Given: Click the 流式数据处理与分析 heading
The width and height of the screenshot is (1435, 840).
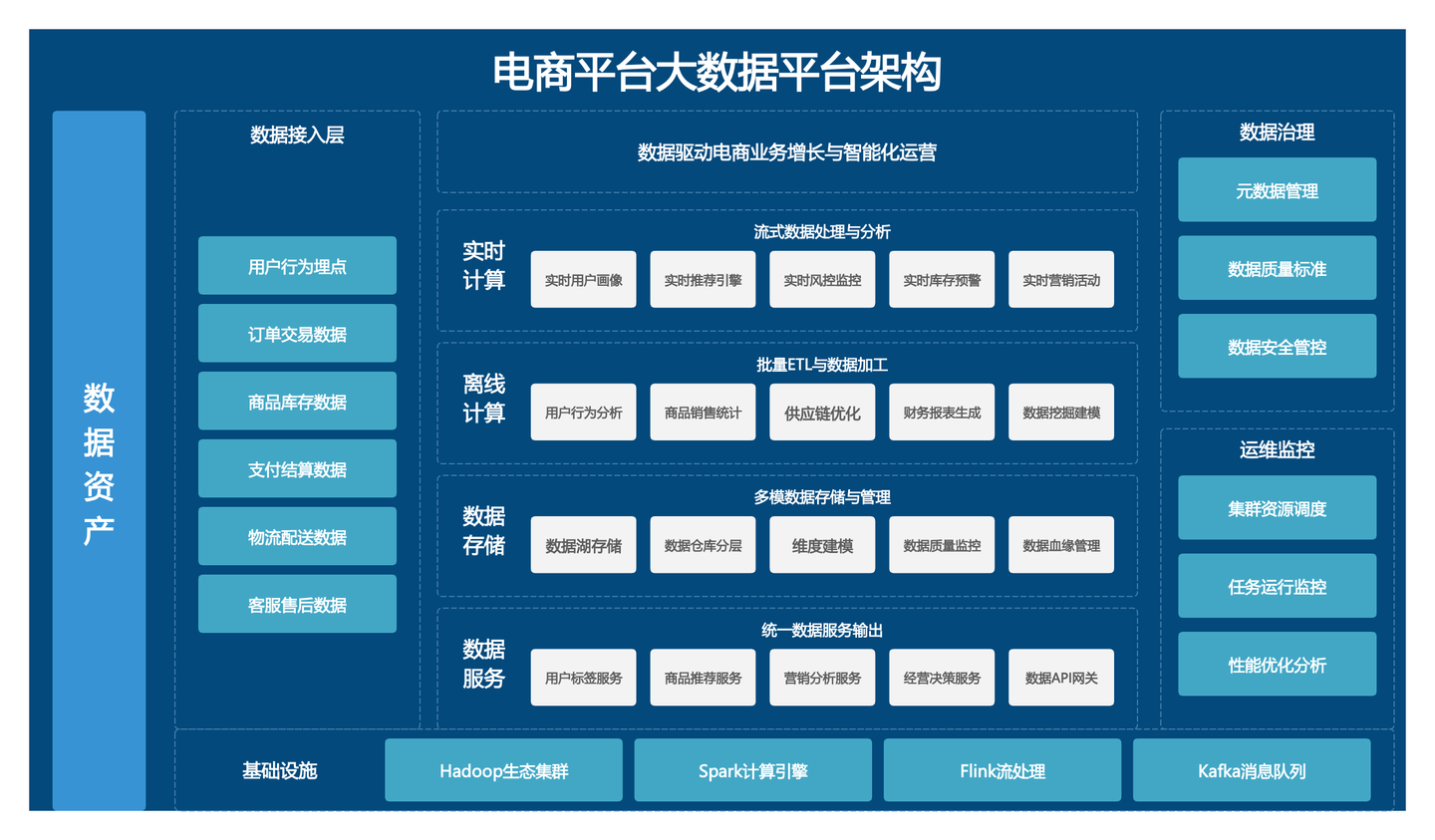Looking at the screenshot, I should point(822,231).
